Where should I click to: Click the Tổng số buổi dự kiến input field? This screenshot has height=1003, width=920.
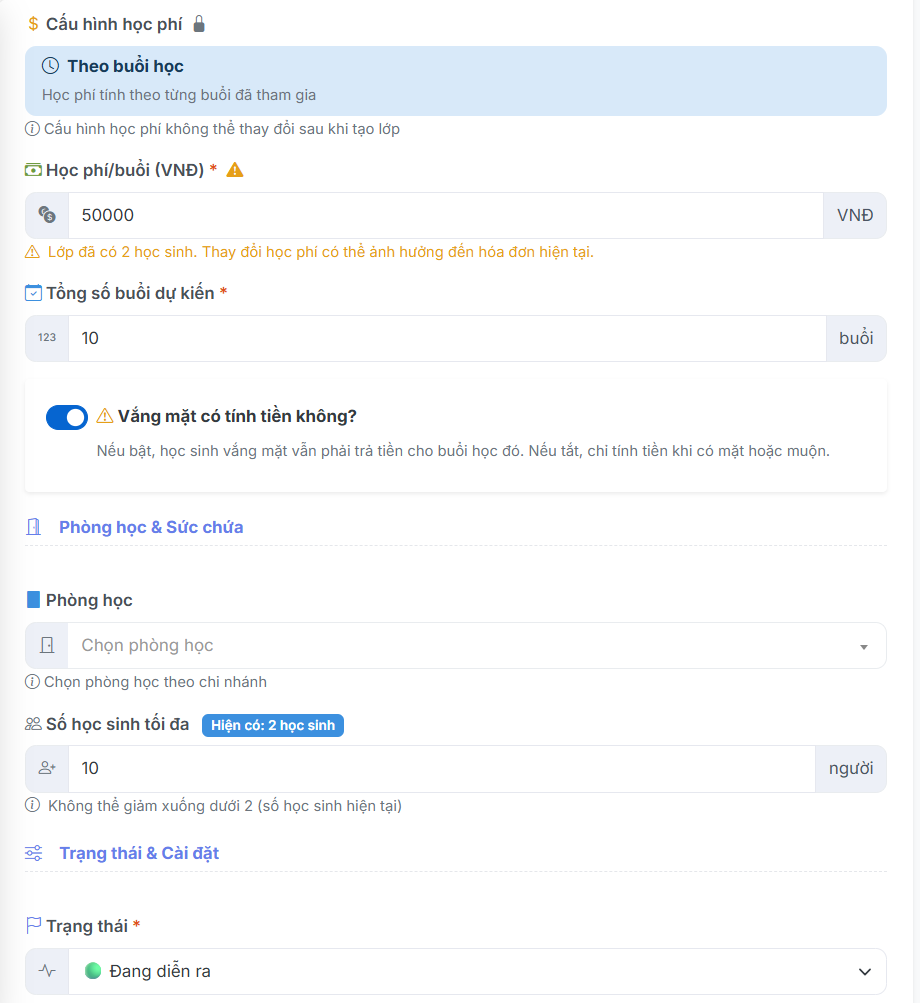pyautogui.click(x=447, y=338)
